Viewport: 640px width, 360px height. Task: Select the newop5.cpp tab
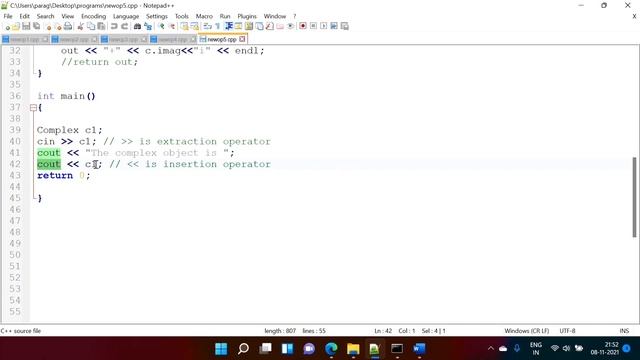[222, 39]
